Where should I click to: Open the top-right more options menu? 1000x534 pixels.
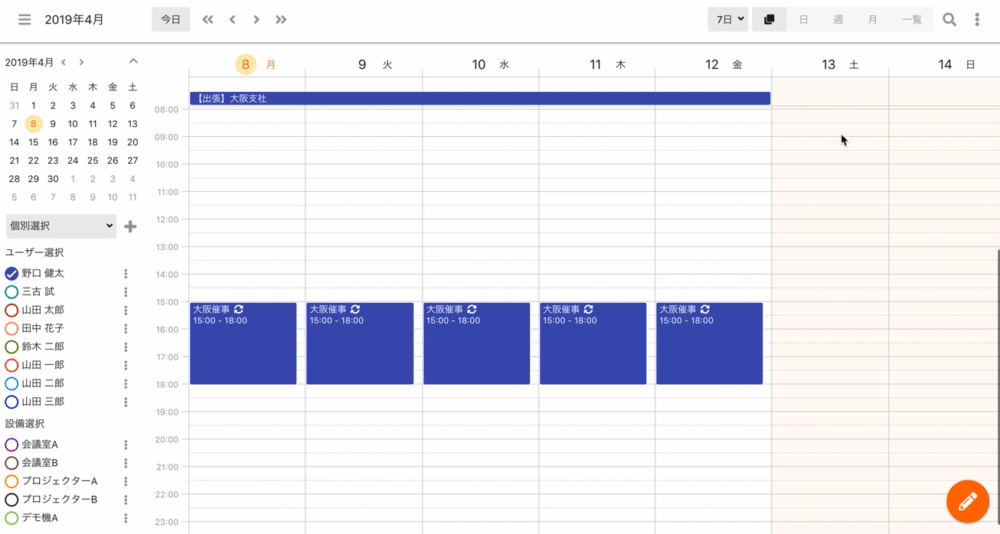977,20
